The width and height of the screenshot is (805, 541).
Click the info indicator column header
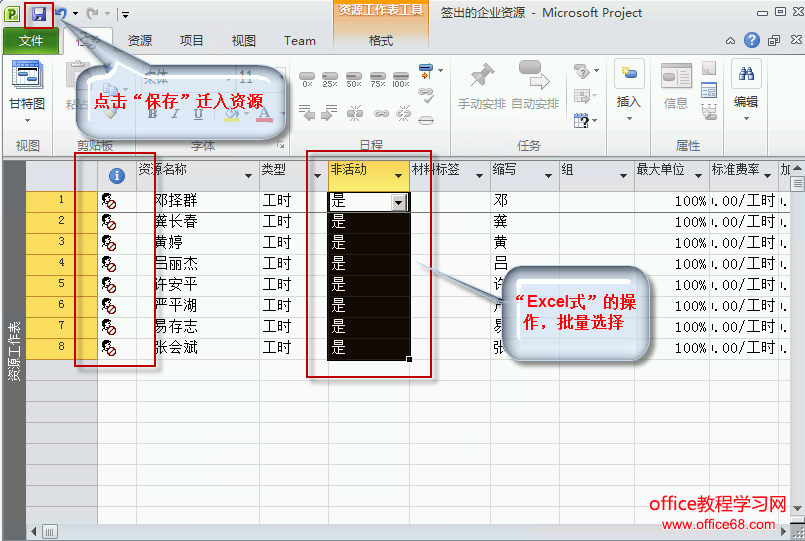116,175
